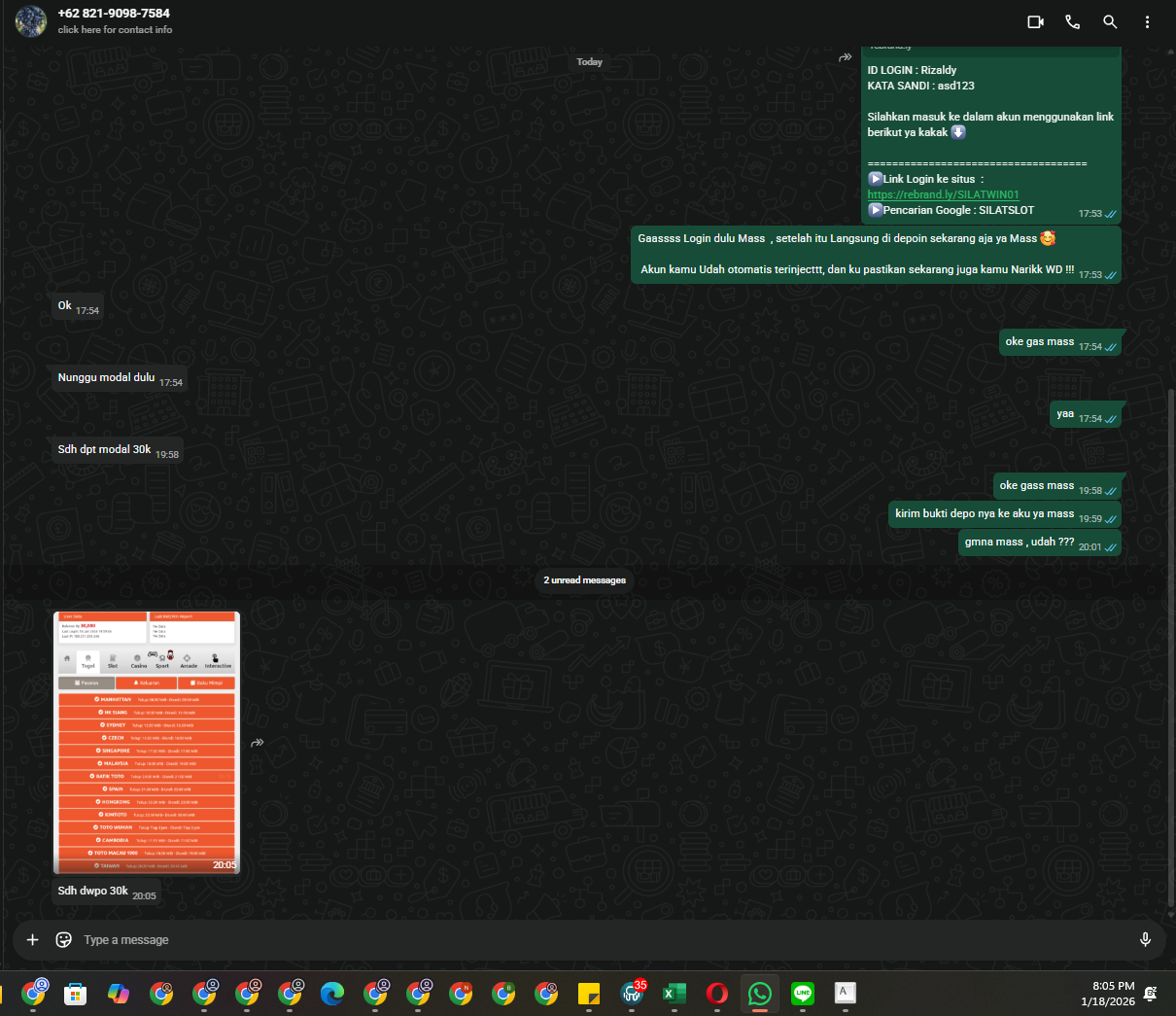This screenshot has width=1176, height=1016.
Task: Open Excel from the taskbar
Action: (x=674, y=994)
